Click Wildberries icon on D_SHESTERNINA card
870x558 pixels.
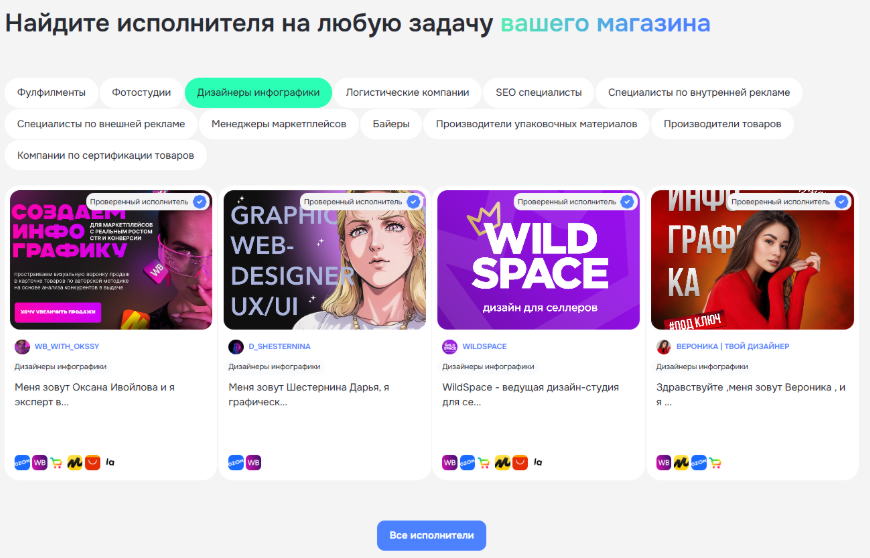[x=254, y=462]
